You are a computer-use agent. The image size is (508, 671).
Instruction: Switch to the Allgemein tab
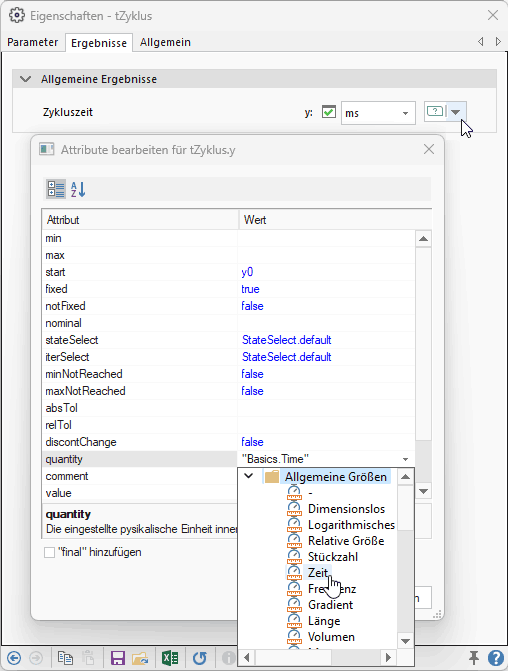tap(165, 42)
